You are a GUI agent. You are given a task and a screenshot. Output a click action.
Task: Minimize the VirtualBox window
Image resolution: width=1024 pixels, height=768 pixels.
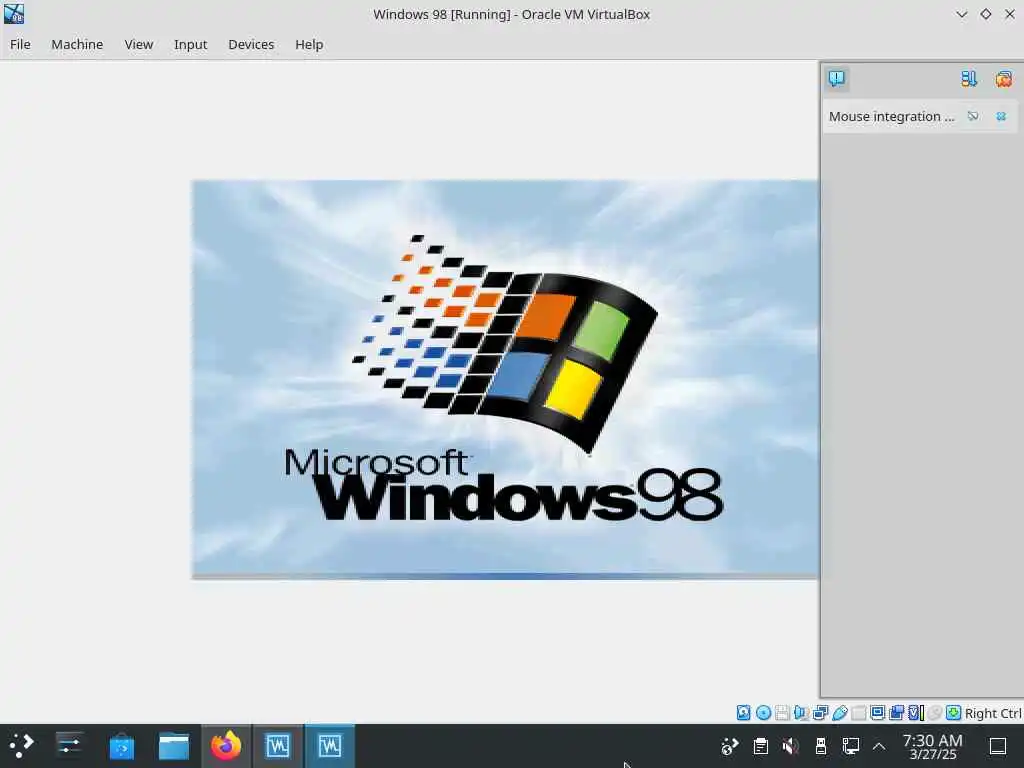[x=961, y=14]
